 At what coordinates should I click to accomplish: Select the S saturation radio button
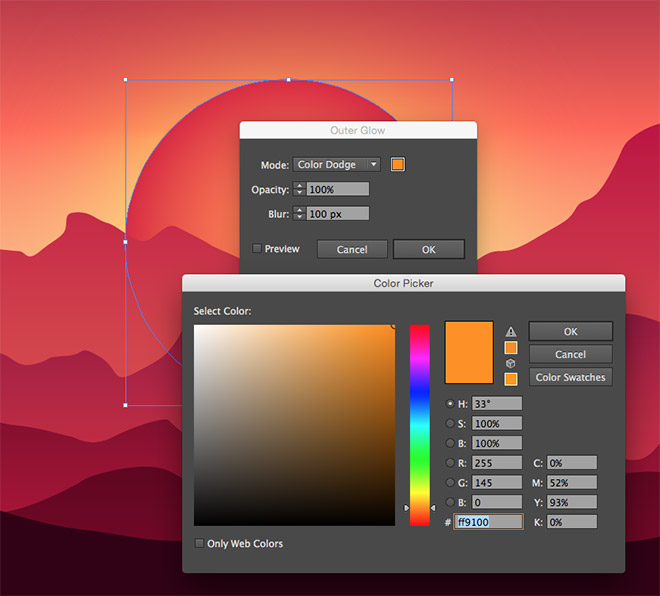(x=450, y=423)
